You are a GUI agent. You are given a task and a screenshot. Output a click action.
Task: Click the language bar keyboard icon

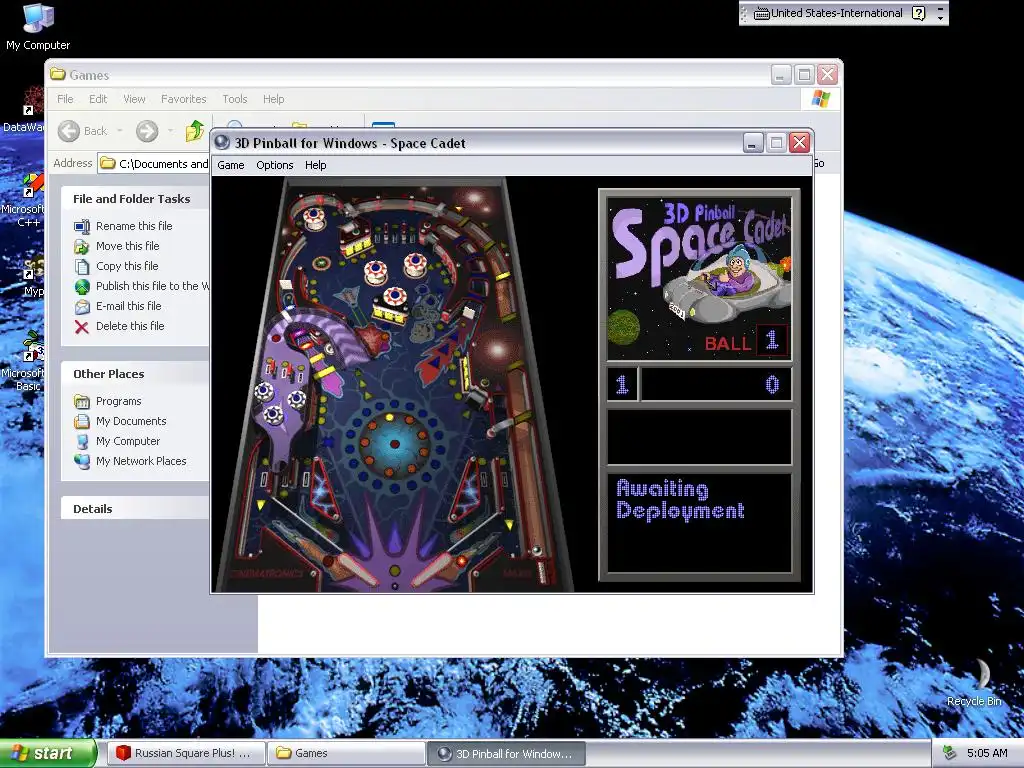pos(761,13)
